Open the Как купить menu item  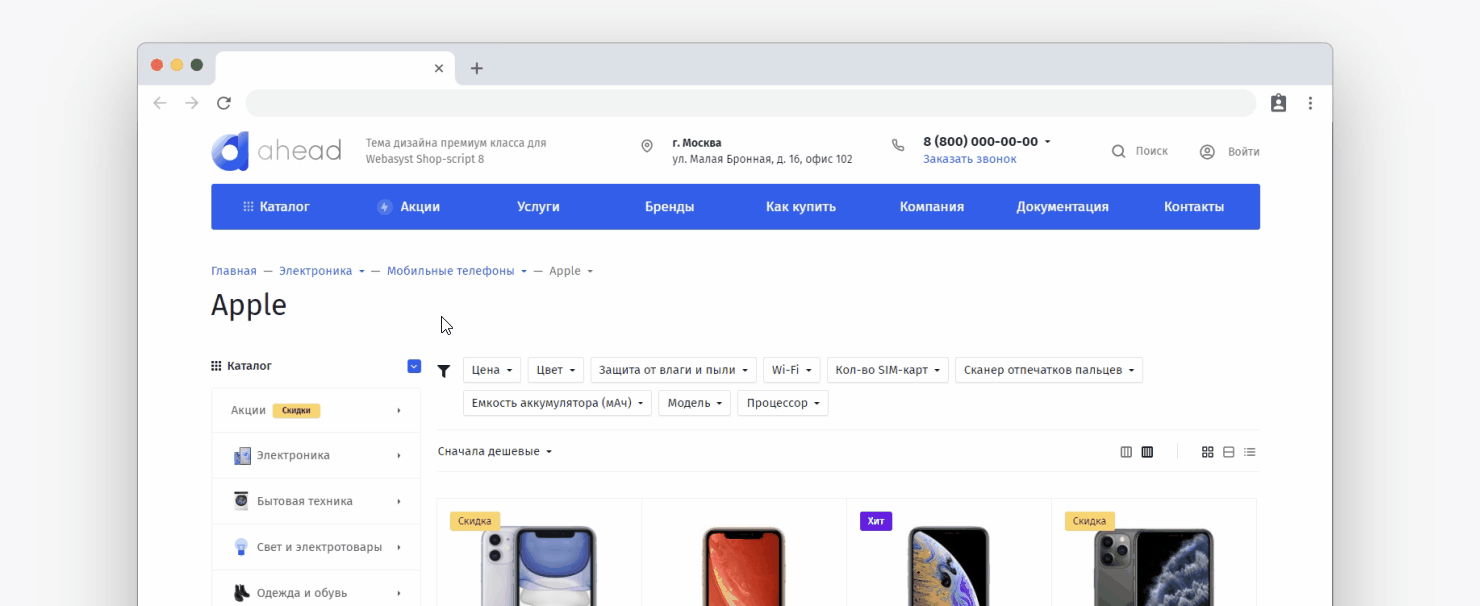(x=801, y=207)
